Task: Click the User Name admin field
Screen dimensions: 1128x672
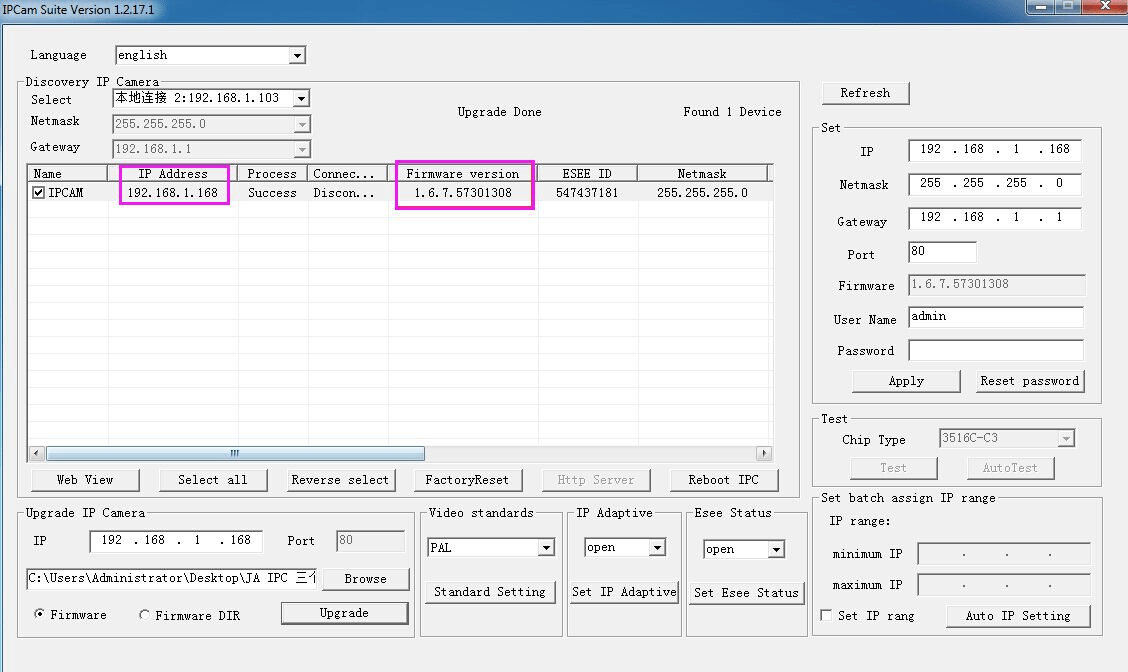Action: (x=996, y=317)
